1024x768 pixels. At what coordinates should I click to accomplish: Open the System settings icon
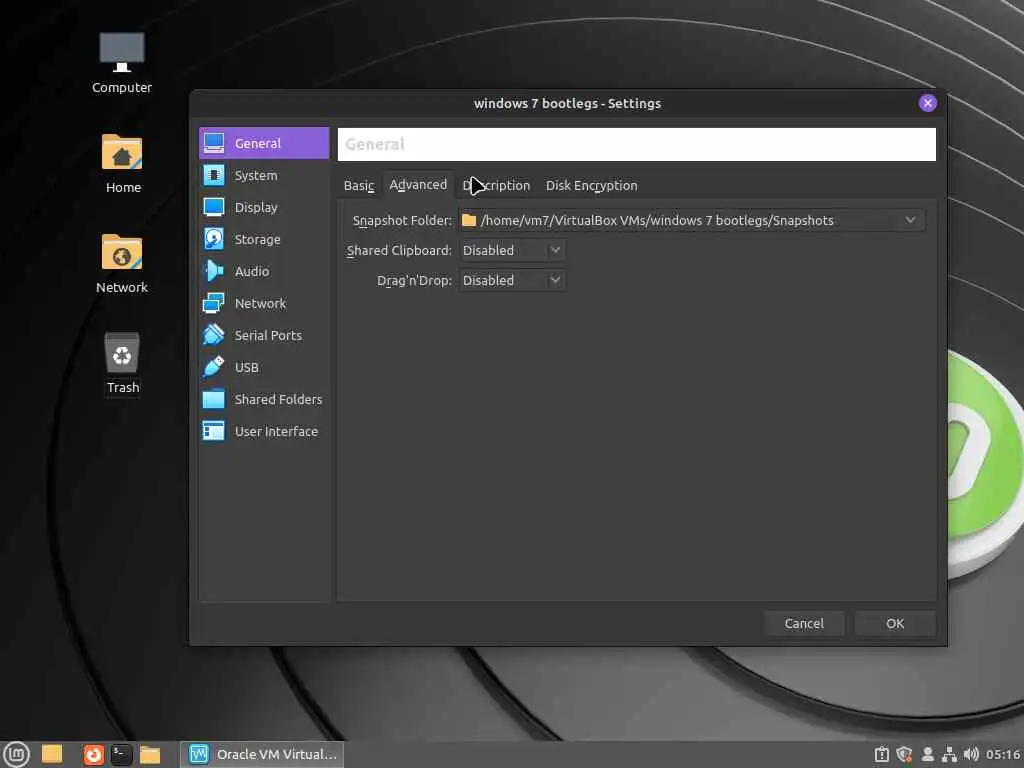[214, 175]
